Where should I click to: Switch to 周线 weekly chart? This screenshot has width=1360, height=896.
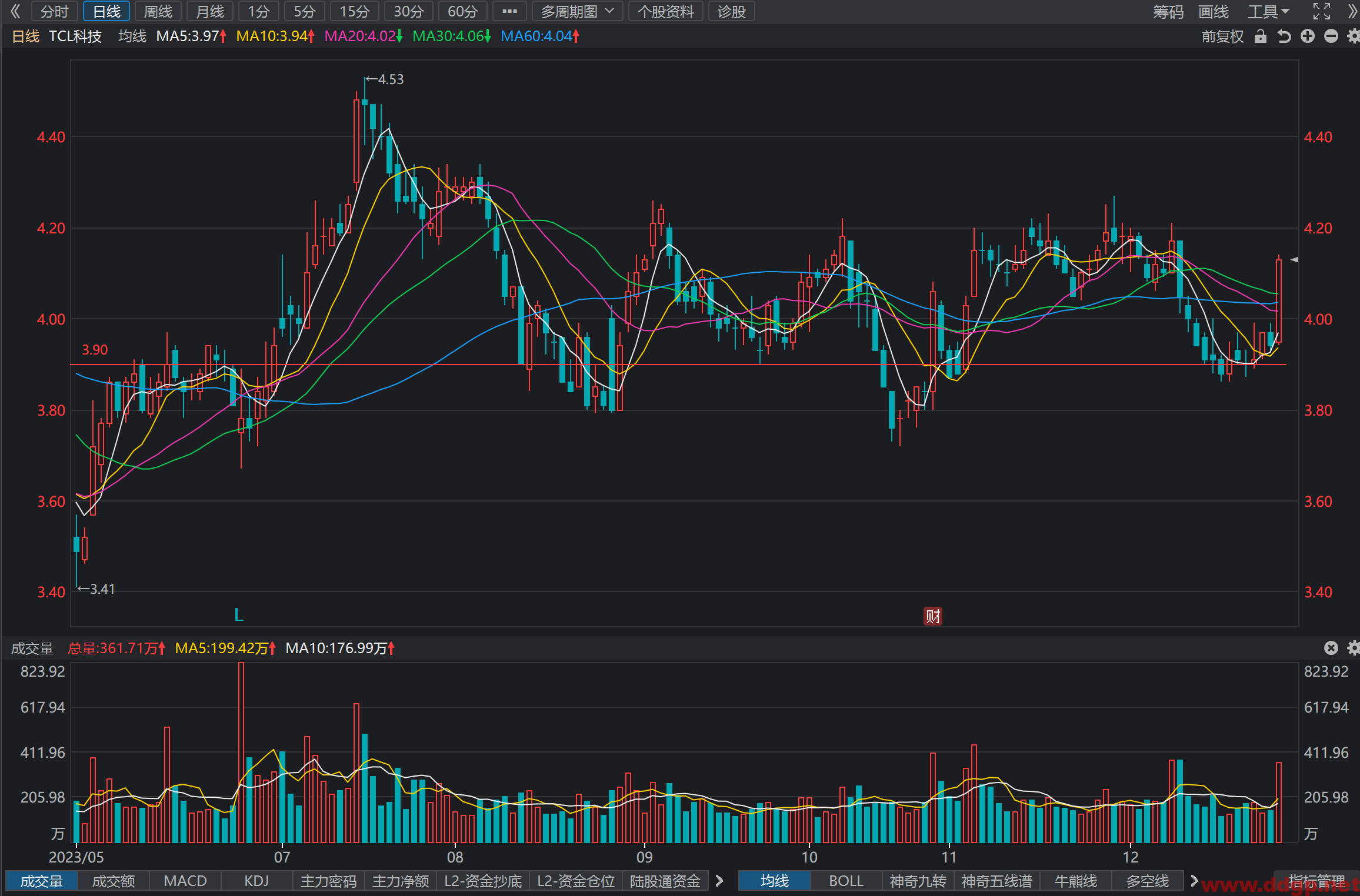158,11
